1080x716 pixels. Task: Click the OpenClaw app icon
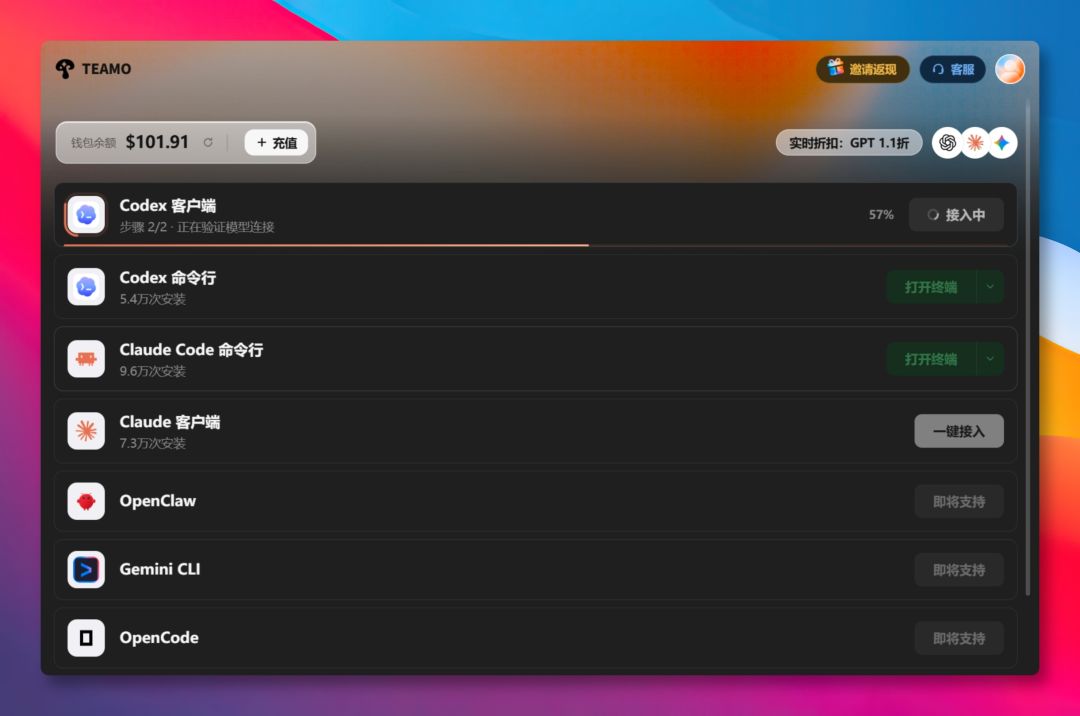(86, 501)
